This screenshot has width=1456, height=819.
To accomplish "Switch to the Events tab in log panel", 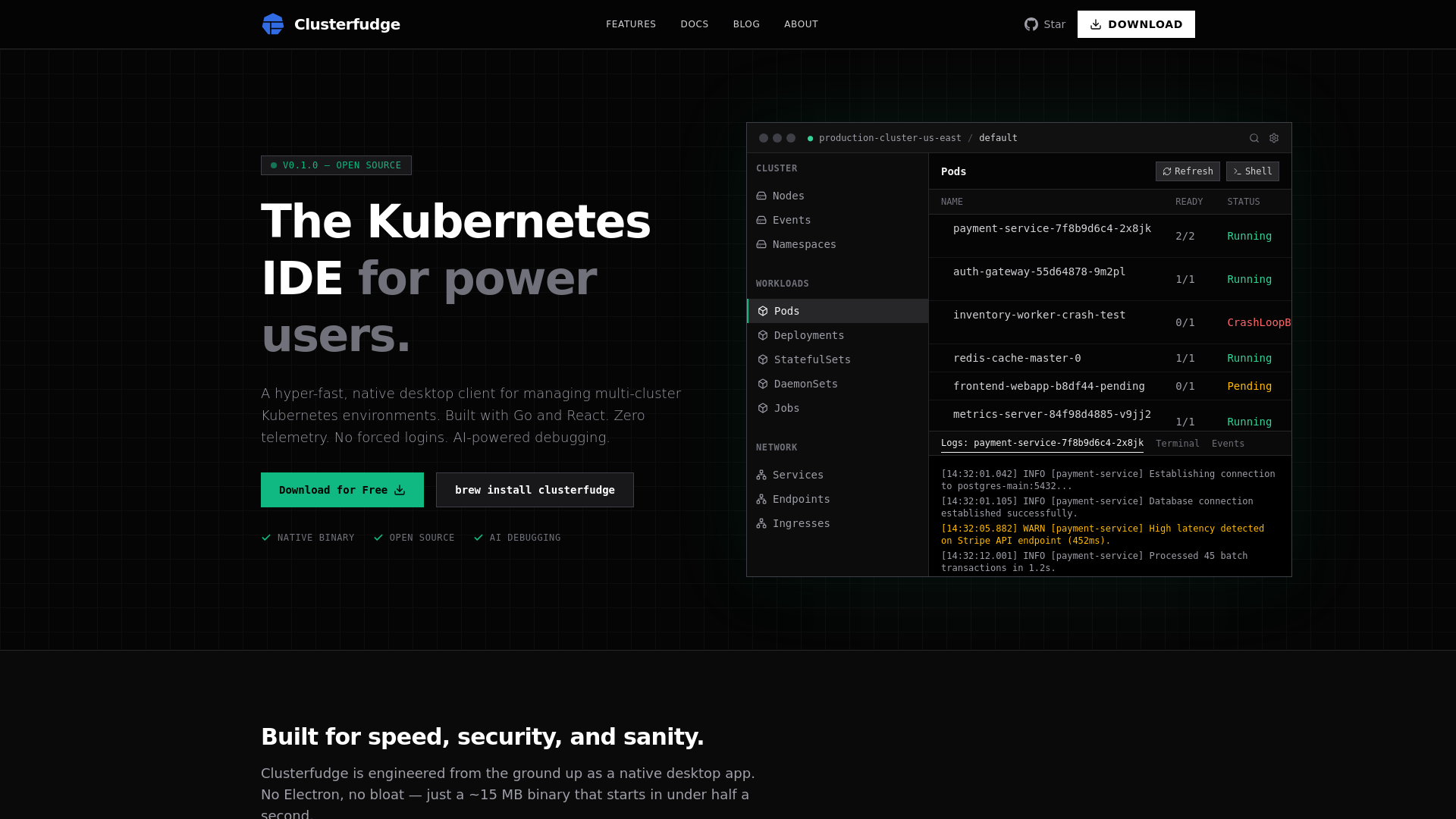I will [1228, 444].
